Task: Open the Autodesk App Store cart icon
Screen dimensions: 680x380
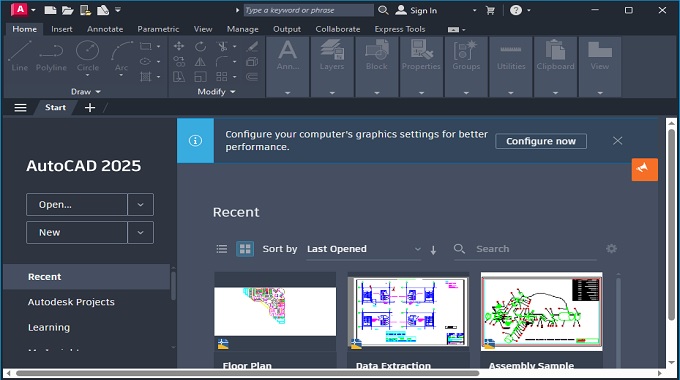Action: pos(490,10)
